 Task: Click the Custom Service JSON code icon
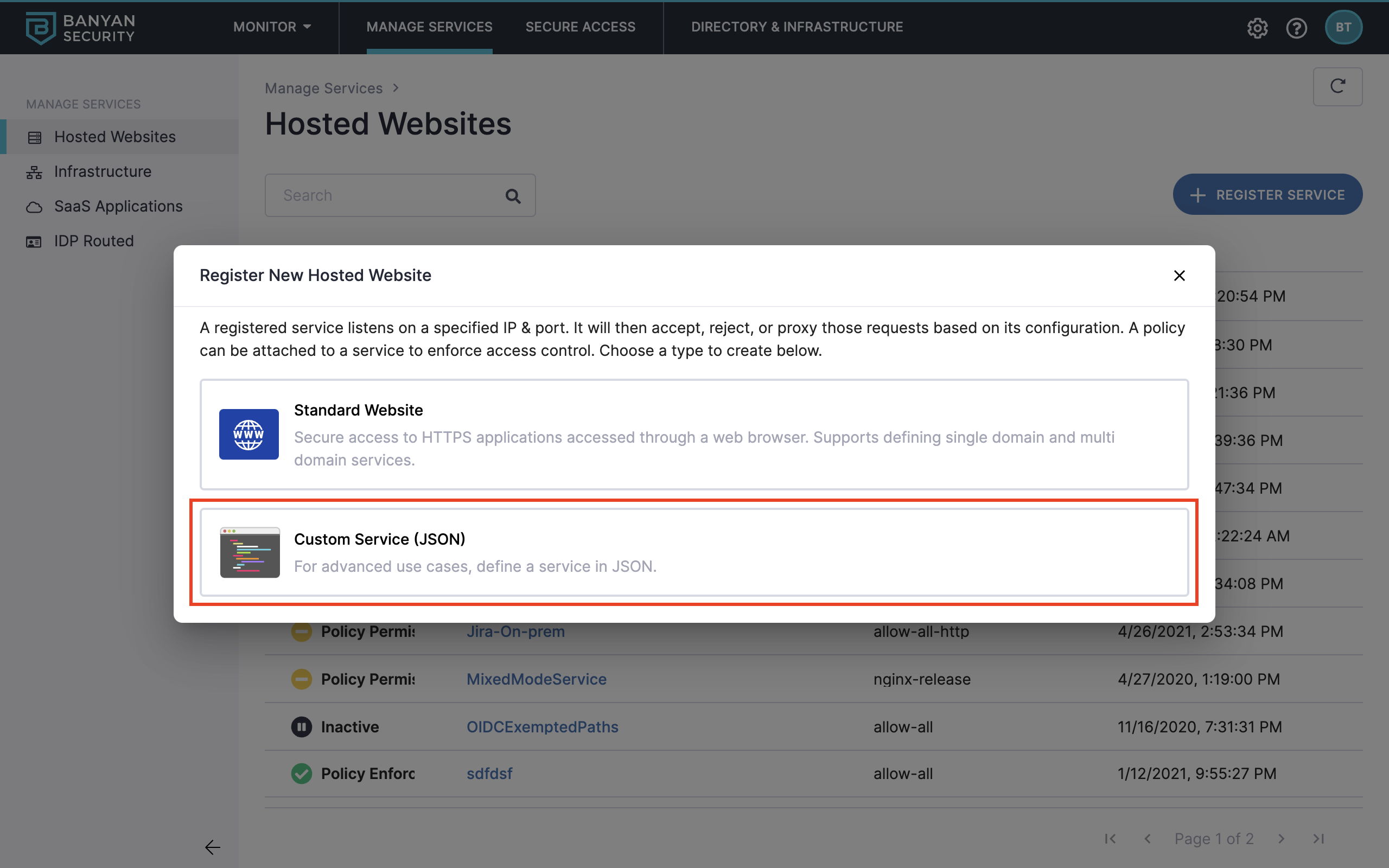click(x=250, y=552)
